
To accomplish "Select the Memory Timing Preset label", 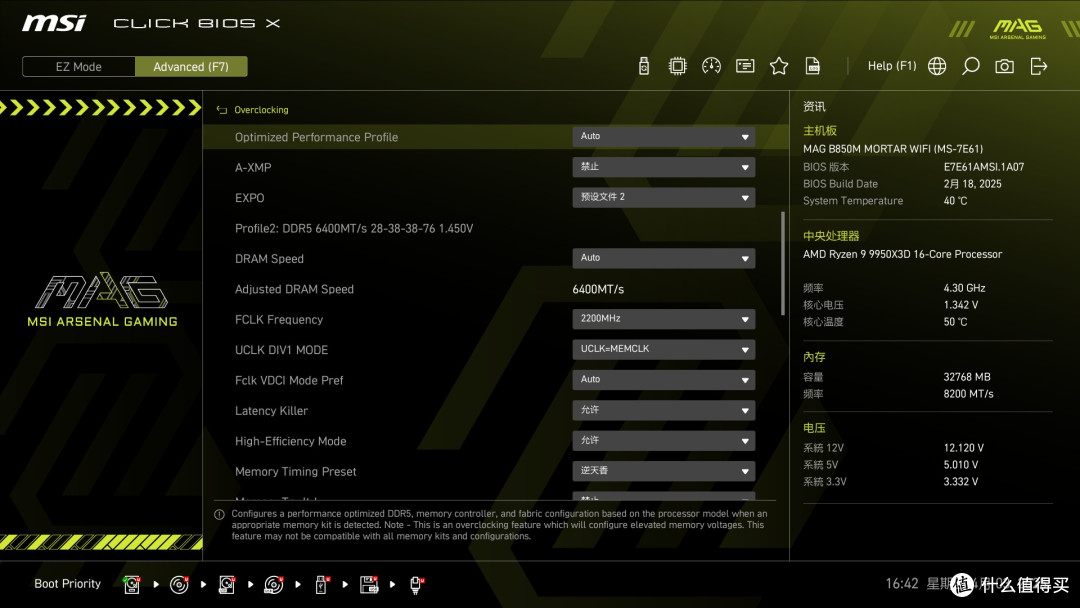I will point(295,472).
